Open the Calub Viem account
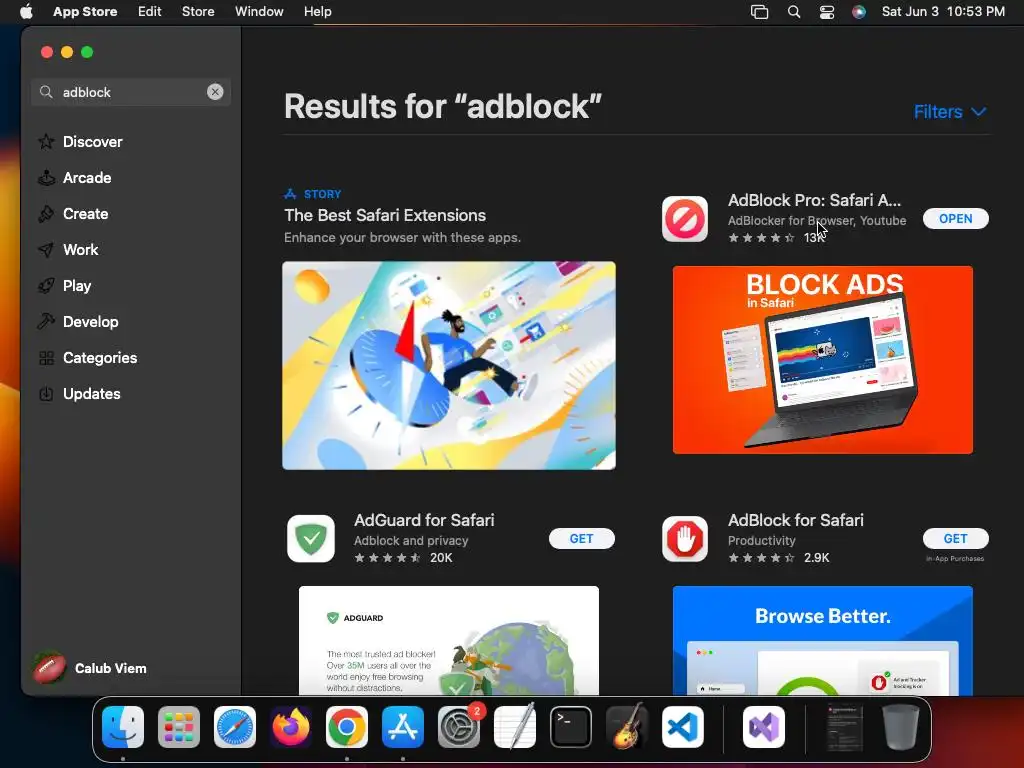The height and width of the screenshot is (768, 1024). 90,668
